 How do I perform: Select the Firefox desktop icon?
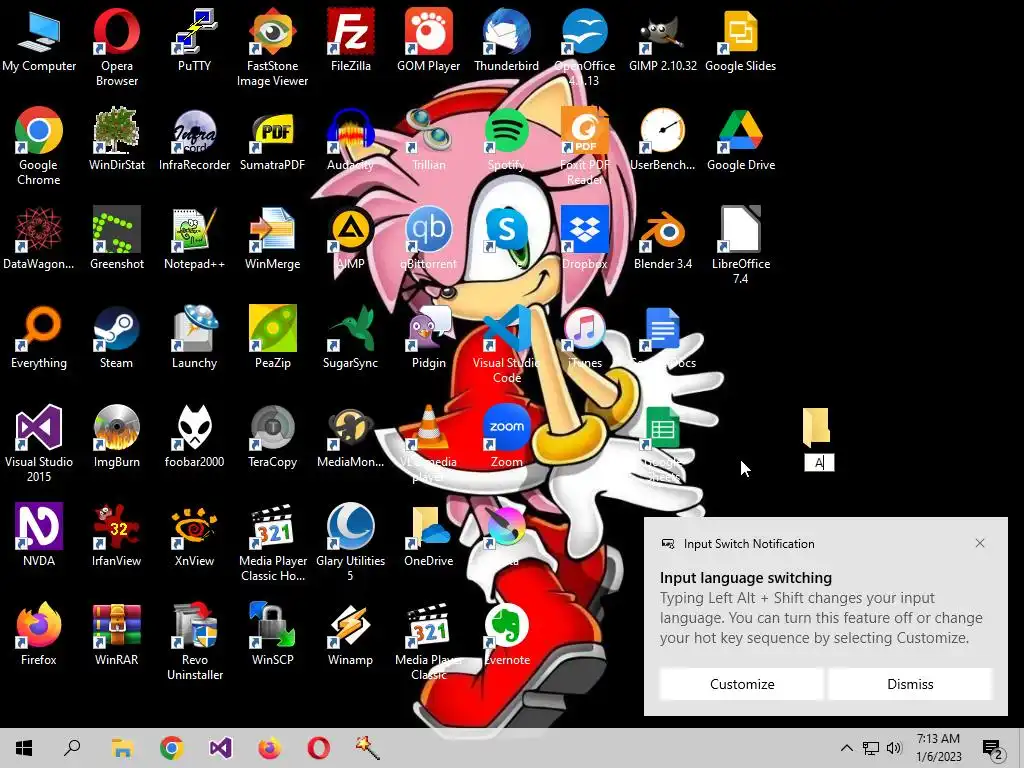click(39, 626)
